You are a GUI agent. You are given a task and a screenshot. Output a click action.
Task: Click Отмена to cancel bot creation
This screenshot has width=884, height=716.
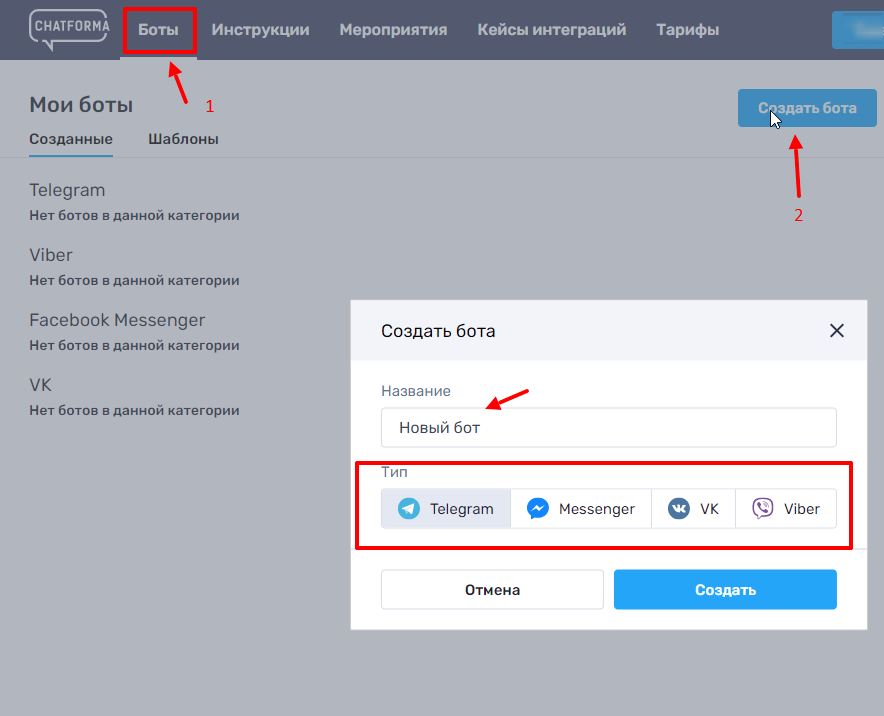point(492,590)
